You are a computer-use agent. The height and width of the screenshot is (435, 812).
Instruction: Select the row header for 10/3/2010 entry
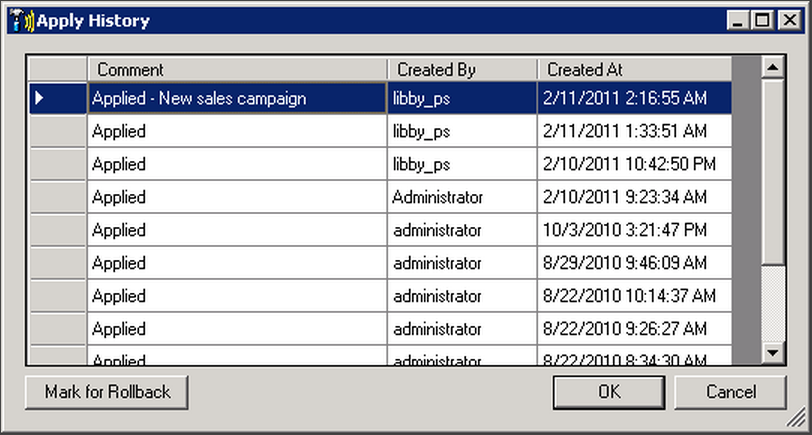pos(58,230)
